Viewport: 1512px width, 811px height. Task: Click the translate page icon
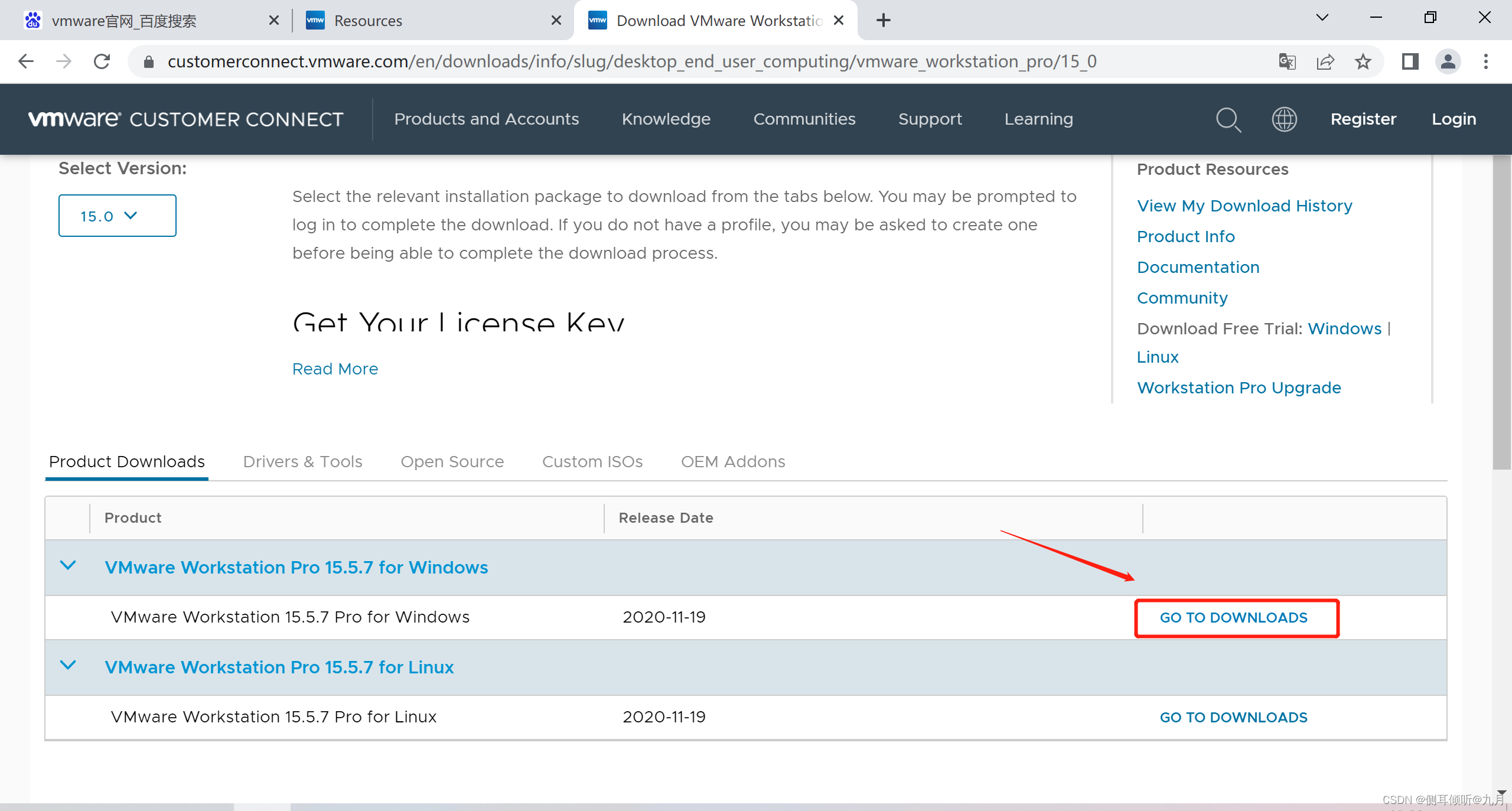(x=1287, y=61)
